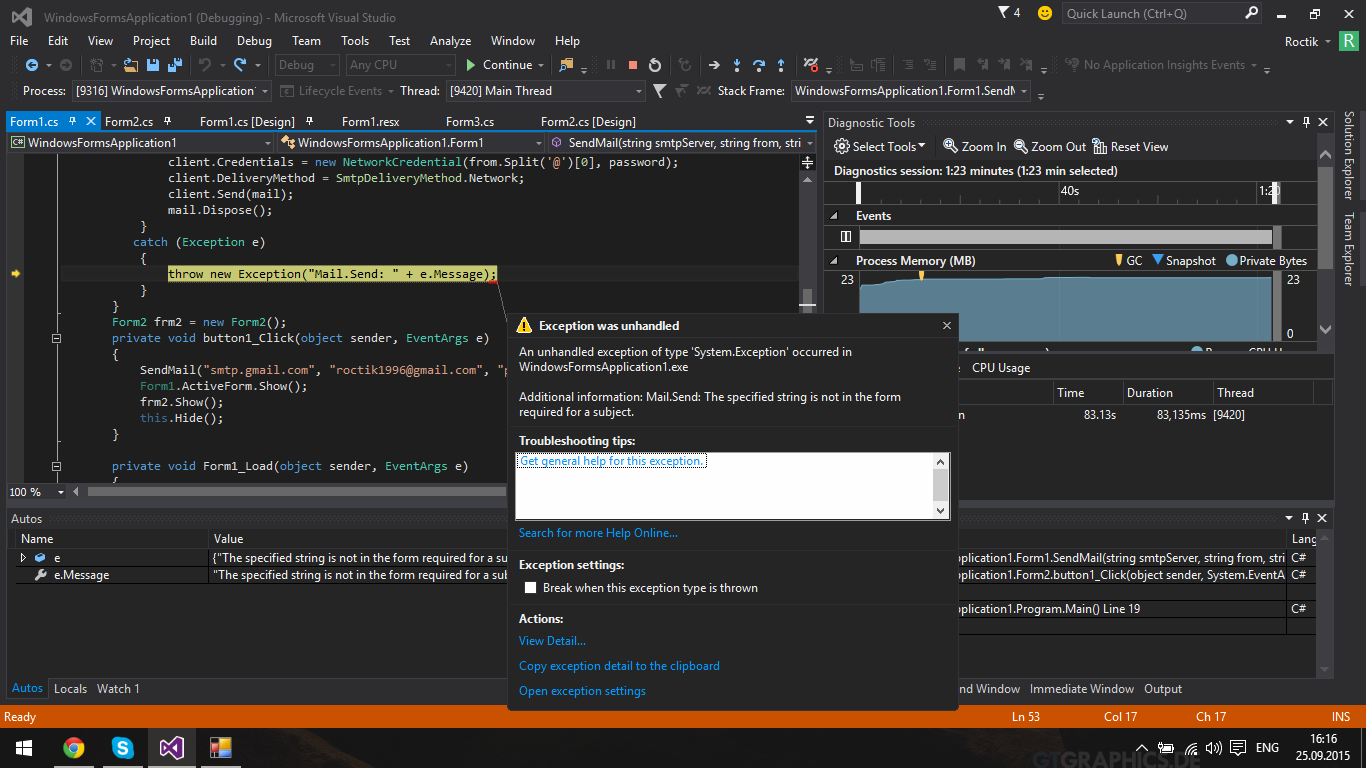
Task: Click the Step Into arrow icon
Action: click(737, 65)
